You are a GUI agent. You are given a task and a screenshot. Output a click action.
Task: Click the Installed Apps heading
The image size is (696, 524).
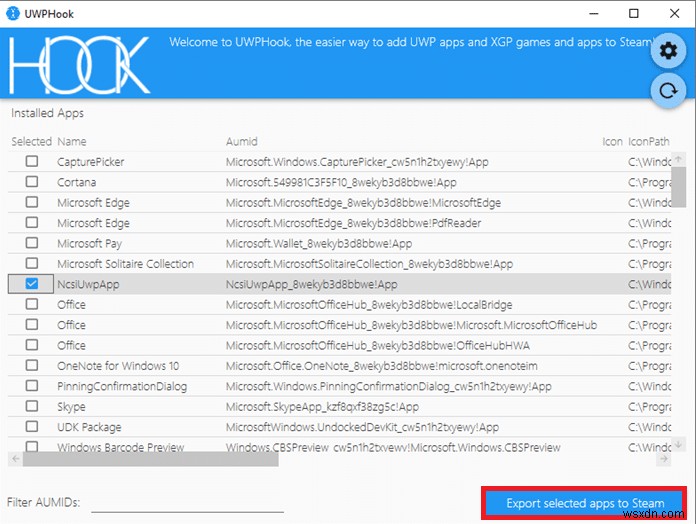(x=47, y=113)
